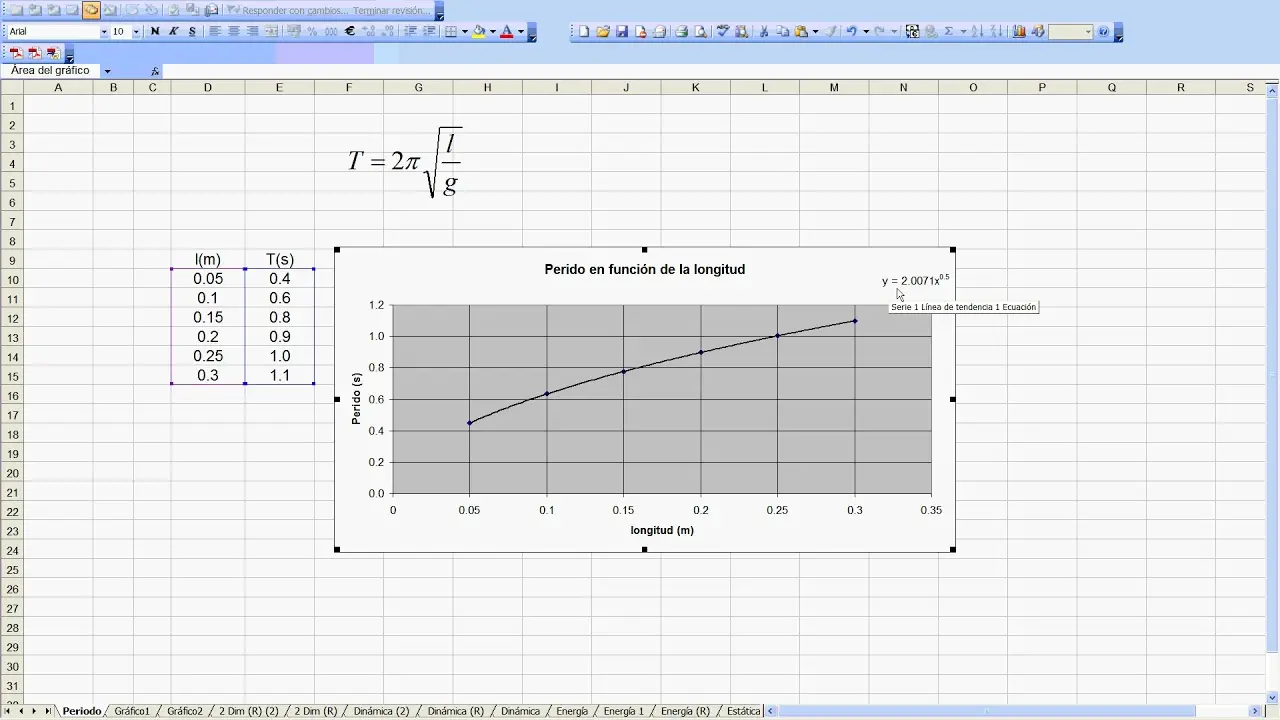Image resolution: width=1280 pixels, height=720 pixels.
Task: Select column header G
Action: point(418,88)
